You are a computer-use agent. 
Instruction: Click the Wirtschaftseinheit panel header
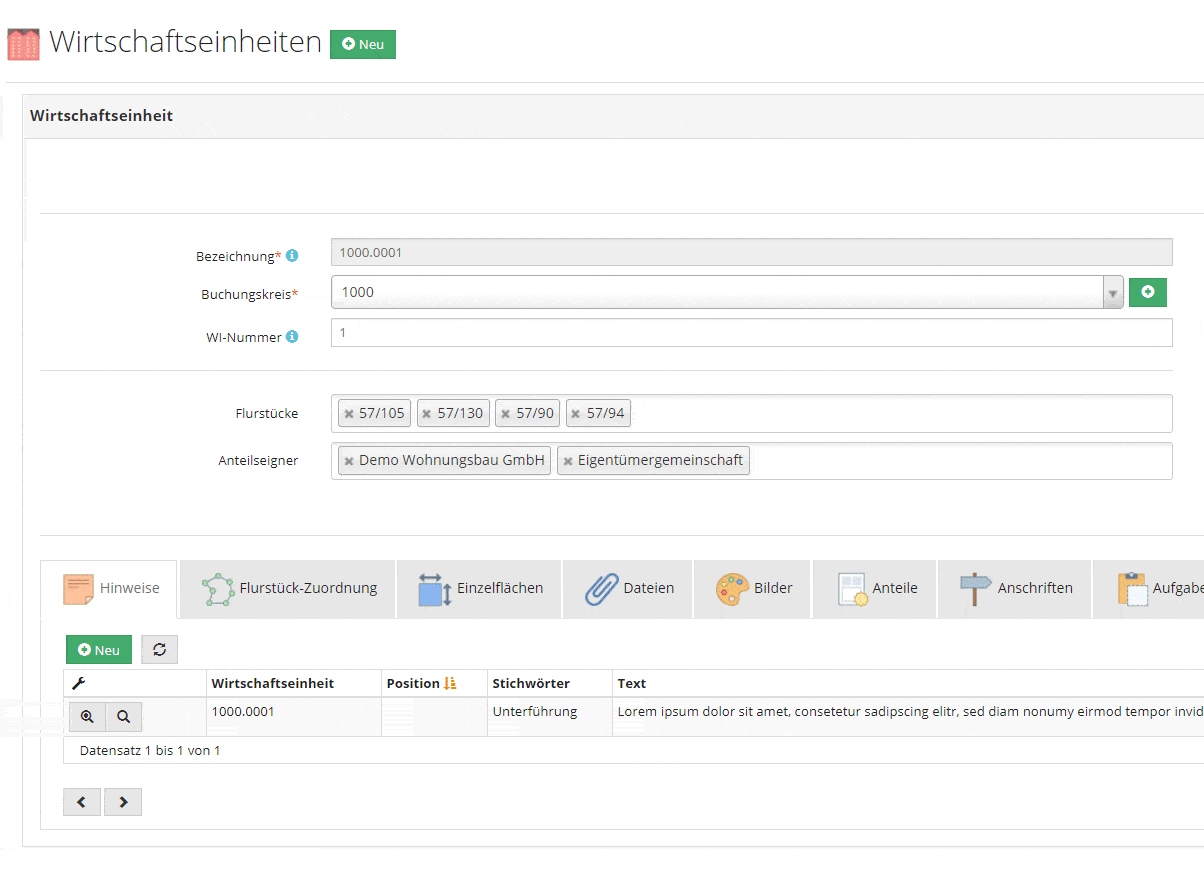(613, 116)
